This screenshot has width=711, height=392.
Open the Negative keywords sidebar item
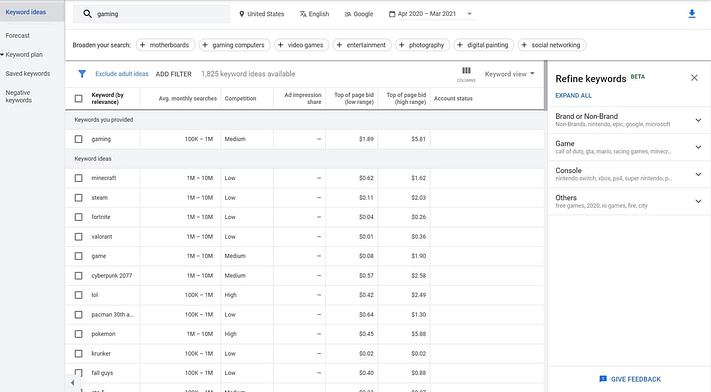19,96
